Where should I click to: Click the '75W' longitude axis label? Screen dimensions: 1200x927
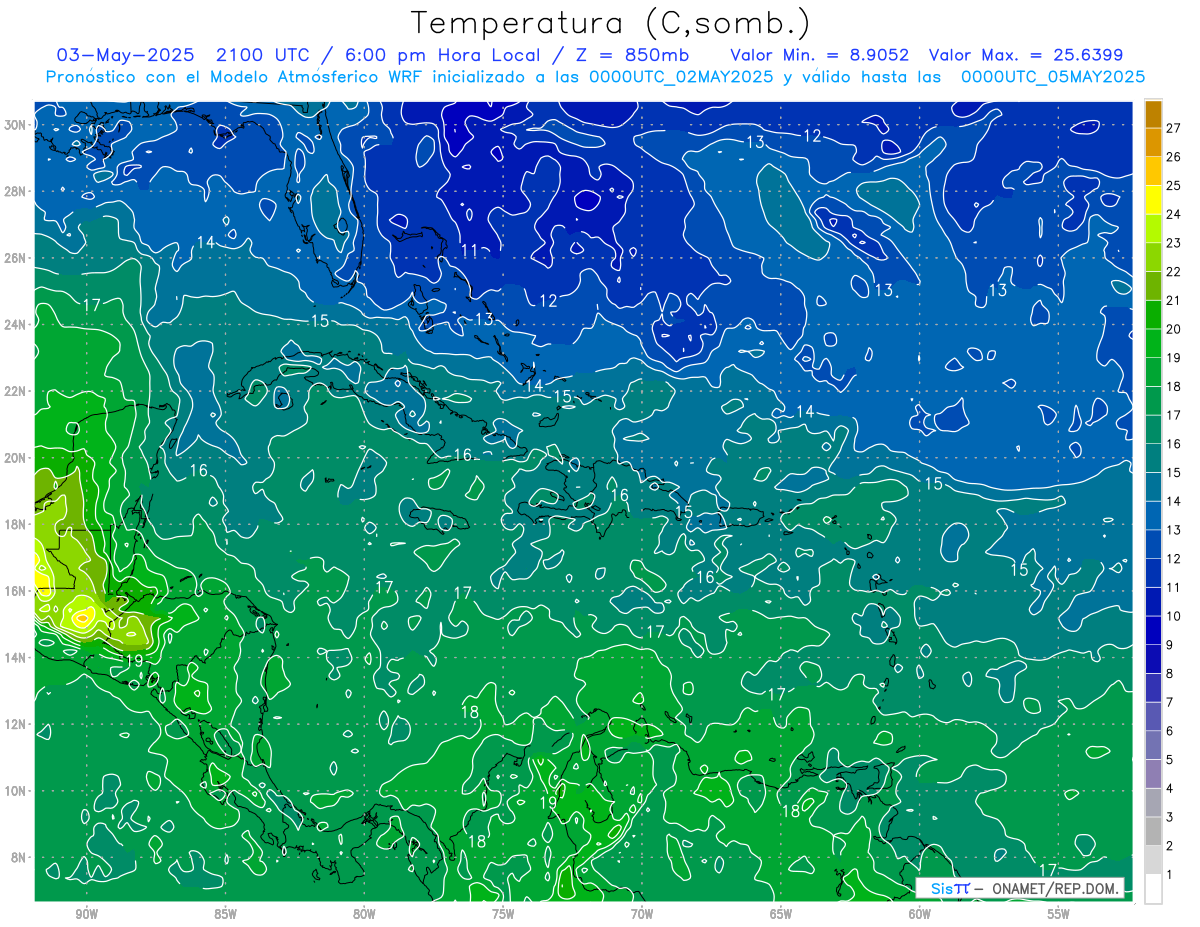coord(503,914)
